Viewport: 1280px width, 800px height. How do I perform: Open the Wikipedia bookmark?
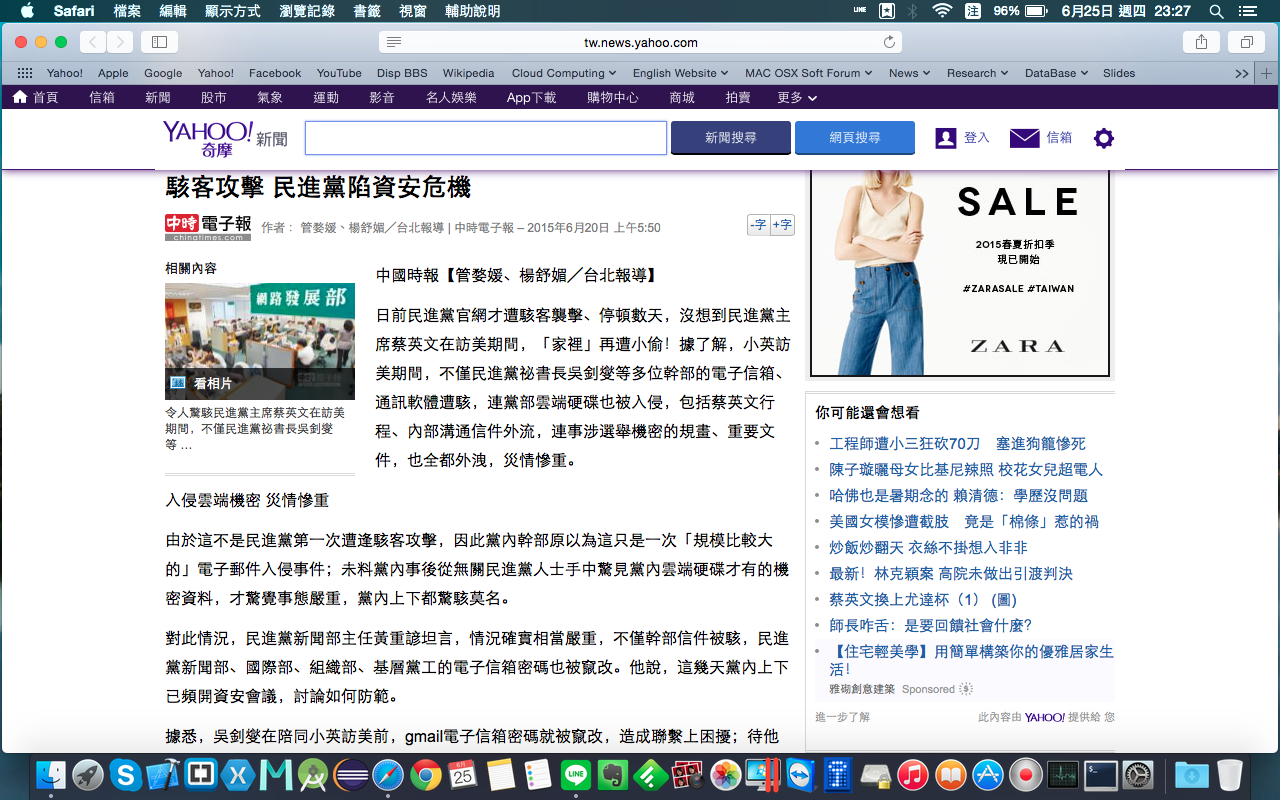[x=468, y=73]
